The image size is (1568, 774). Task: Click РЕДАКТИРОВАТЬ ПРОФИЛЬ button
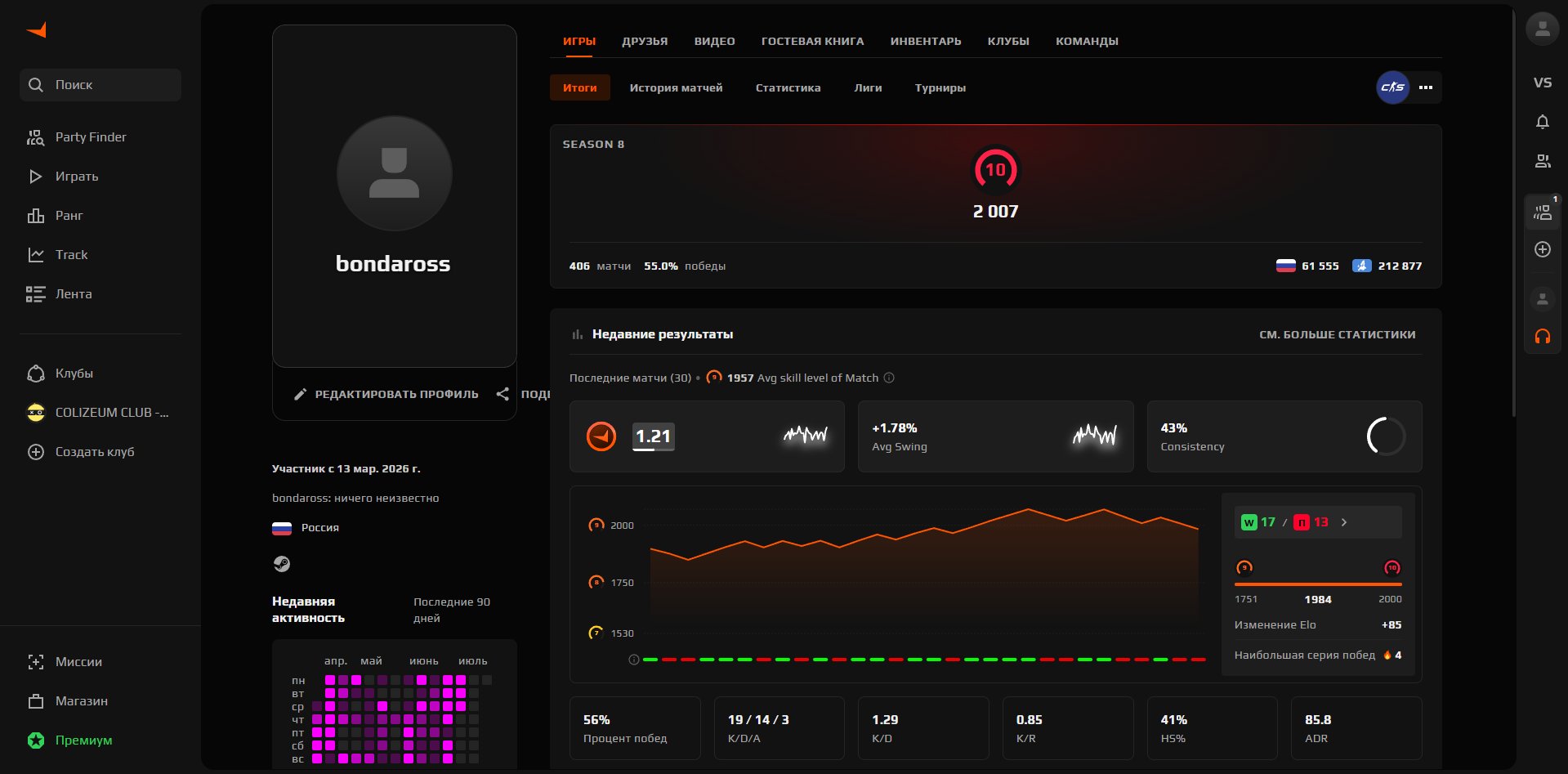click(x=386, y=394)
